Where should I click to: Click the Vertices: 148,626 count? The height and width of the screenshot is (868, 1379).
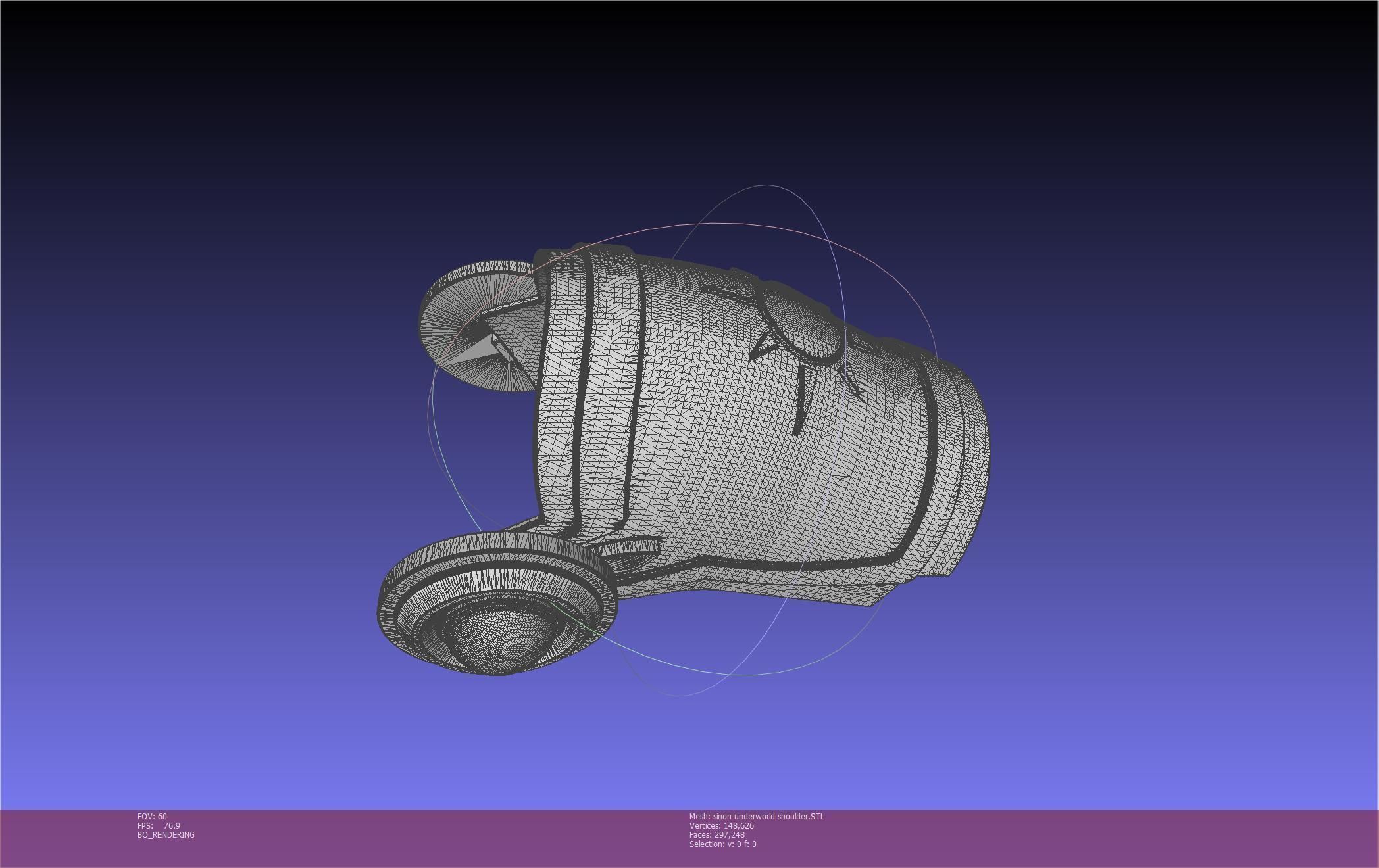[x=722, y=825]
